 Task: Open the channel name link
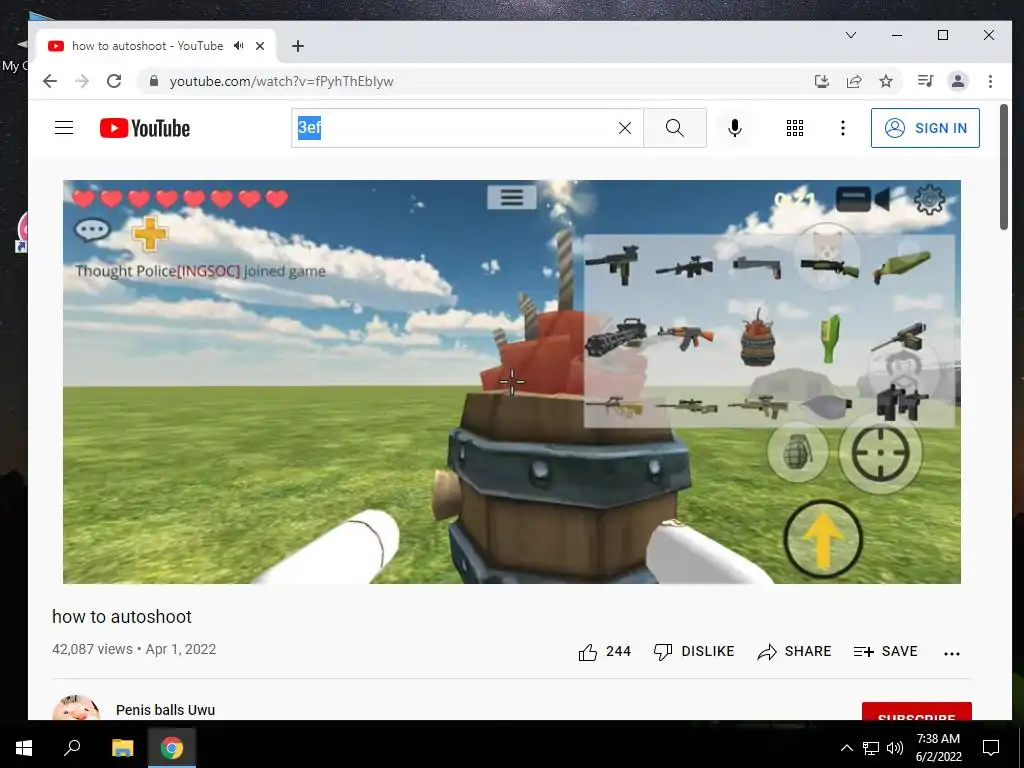point(165,710)
